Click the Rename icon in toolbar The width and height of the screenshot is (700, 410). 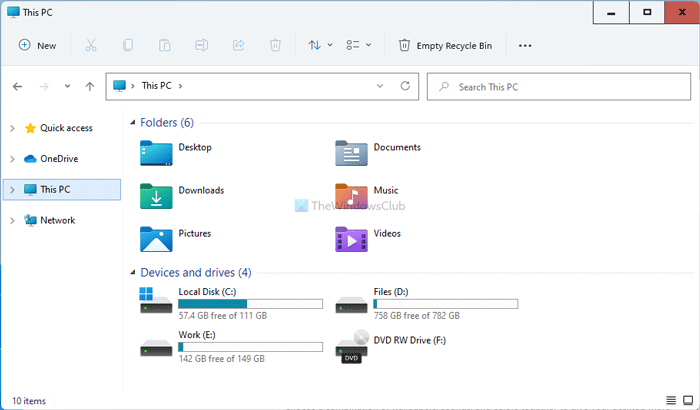point(201,45)
